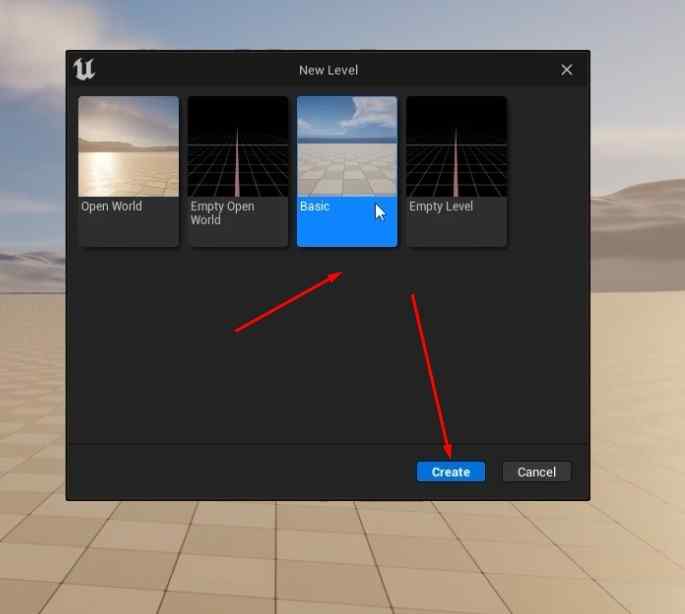Select the Open World template preview image

[128, 147]
